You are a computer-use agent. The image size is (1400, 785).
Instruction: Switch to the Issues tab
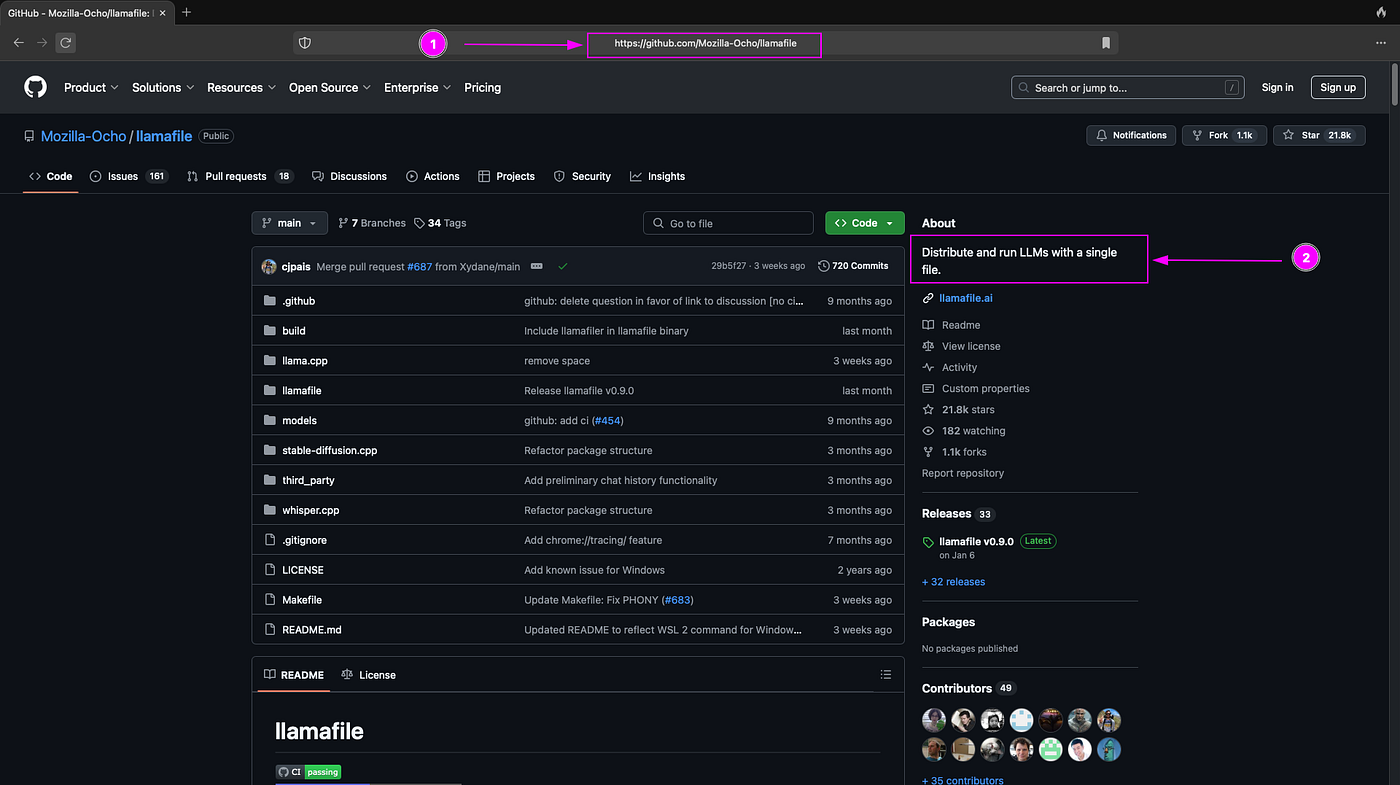tap(129, 176)
